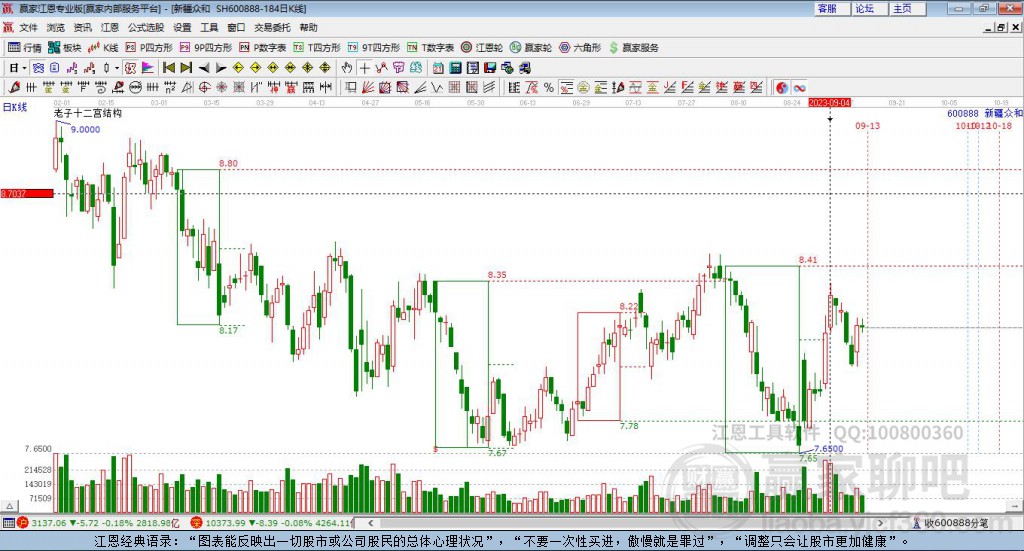
Task: Toggle the crosshair cursor tool
Action: click(364, 68)
